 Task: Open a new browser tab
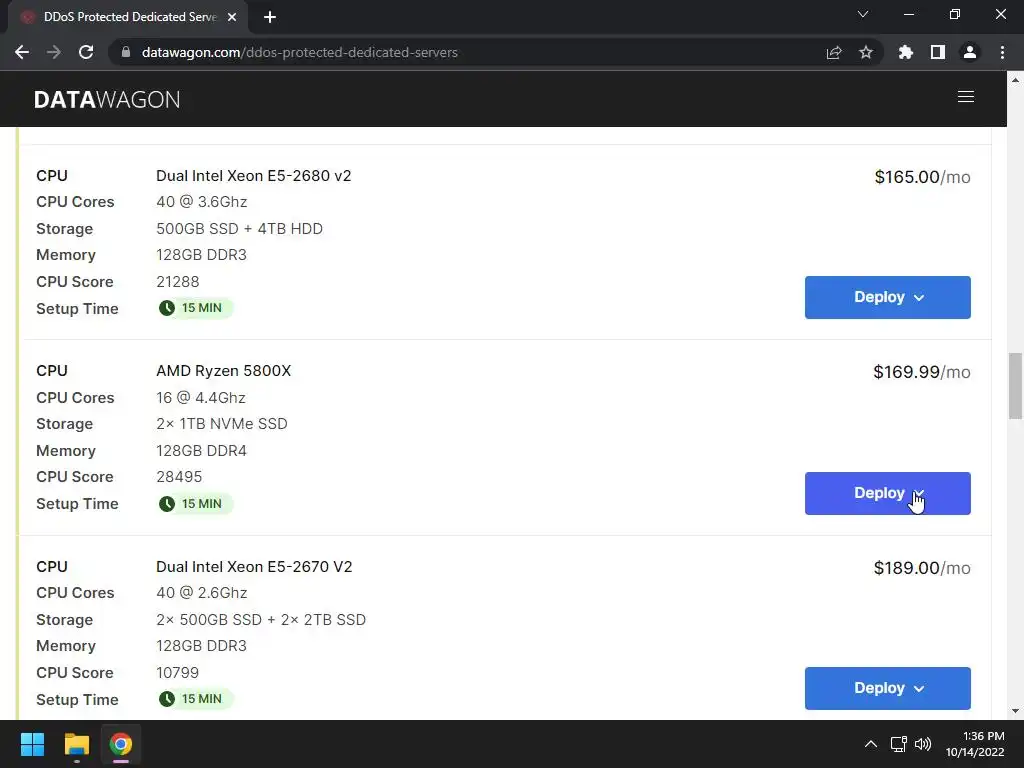pyautogui.click(x=270, y=17)
